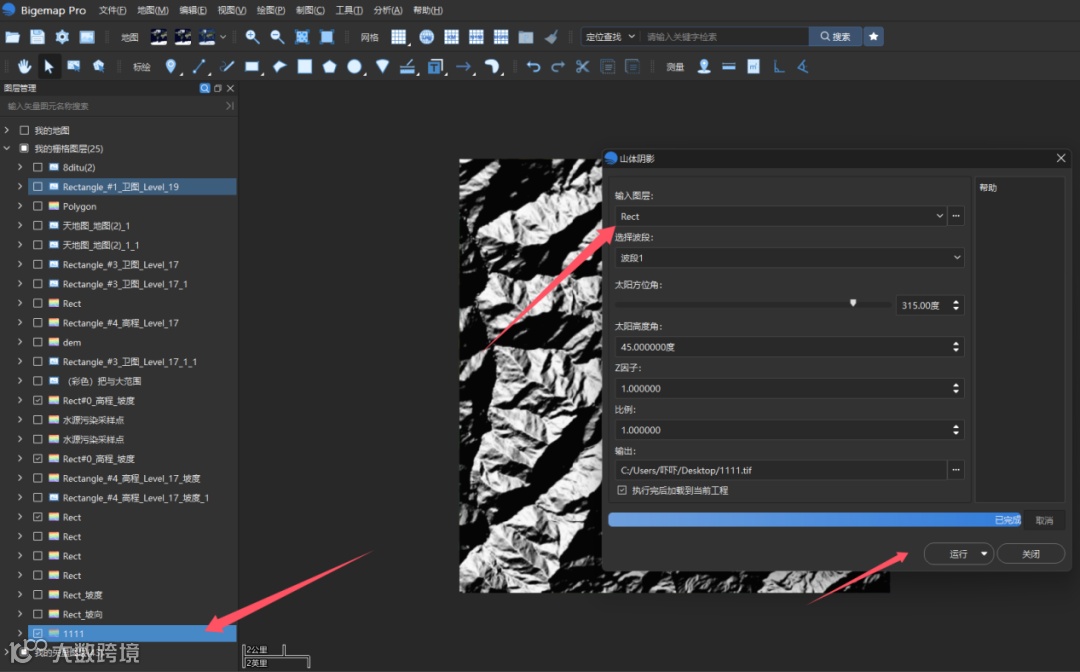Browse input layer with ... button
Image resolution: width=1080 pixels, height=672 pixels.
955,216
